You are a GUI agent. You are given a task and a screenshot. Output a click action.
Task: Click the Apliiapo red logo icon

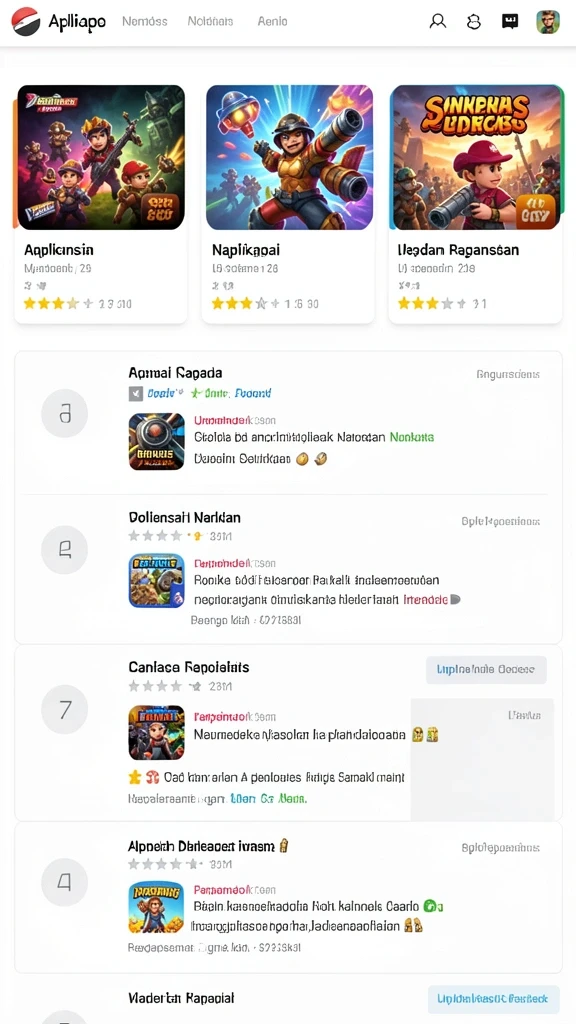tap(25, 21)
